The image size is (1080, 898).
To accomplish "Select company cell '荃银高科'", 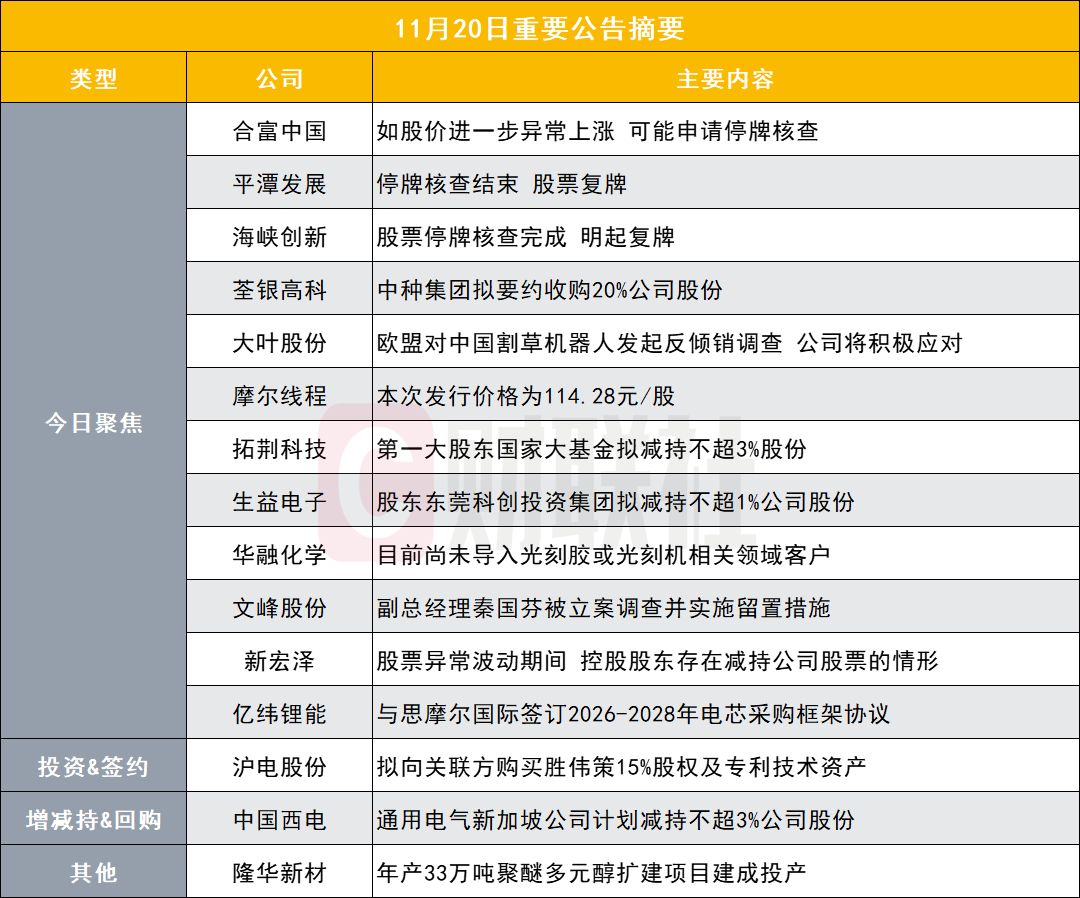I will pos(280,289).
